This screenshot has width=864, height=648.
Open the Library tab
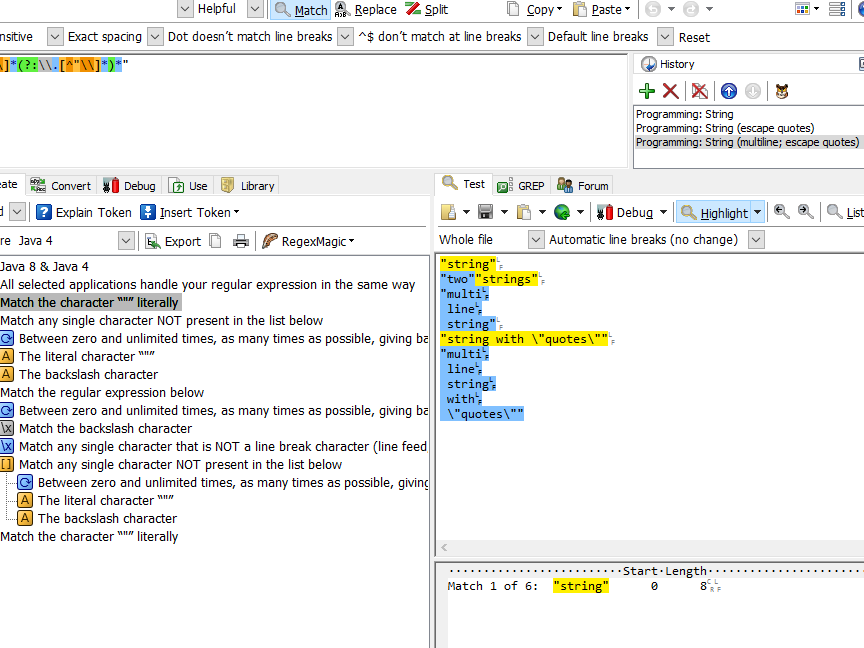click(x=247, y=186)
